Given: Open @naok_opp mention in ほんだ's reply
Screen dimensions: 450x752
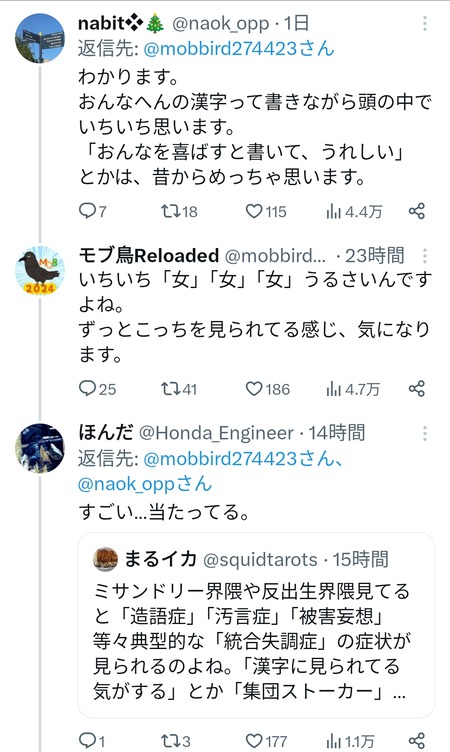Looking at the screenshot, I should [x=144, y=484].
